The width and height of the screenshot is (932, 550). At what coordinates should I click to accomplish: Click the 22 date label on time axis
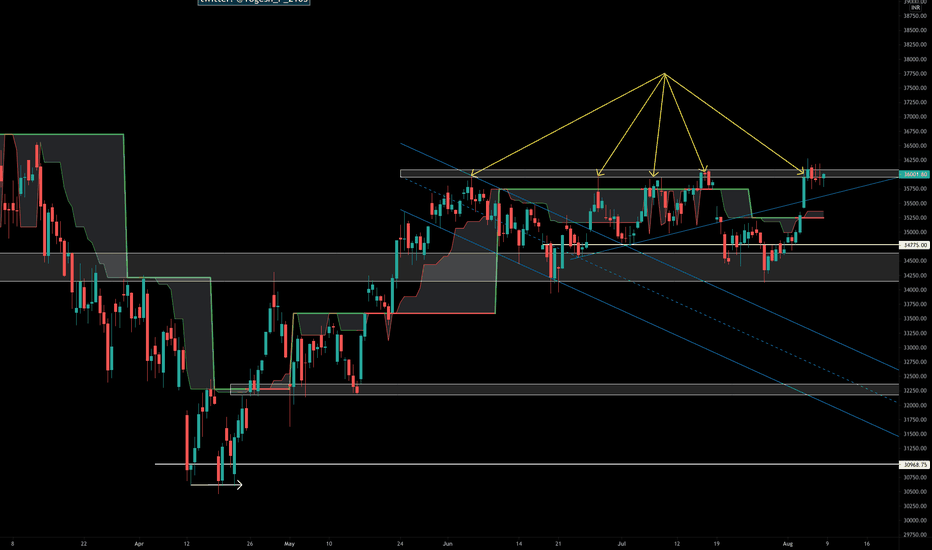(x=84, y=543)
